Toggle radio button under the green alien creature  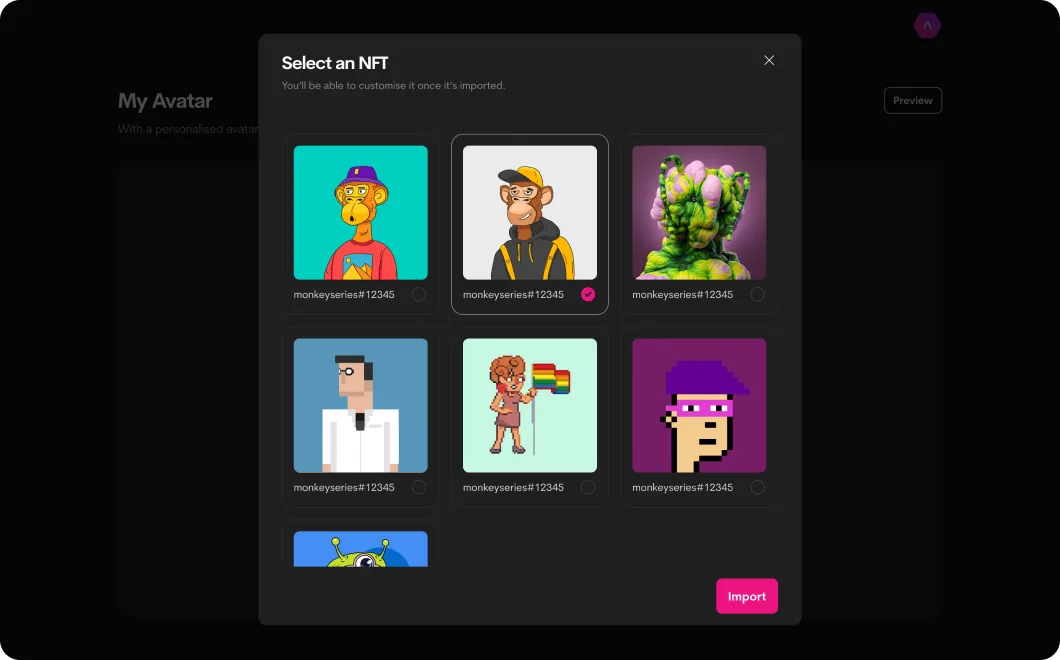[757, 294]
